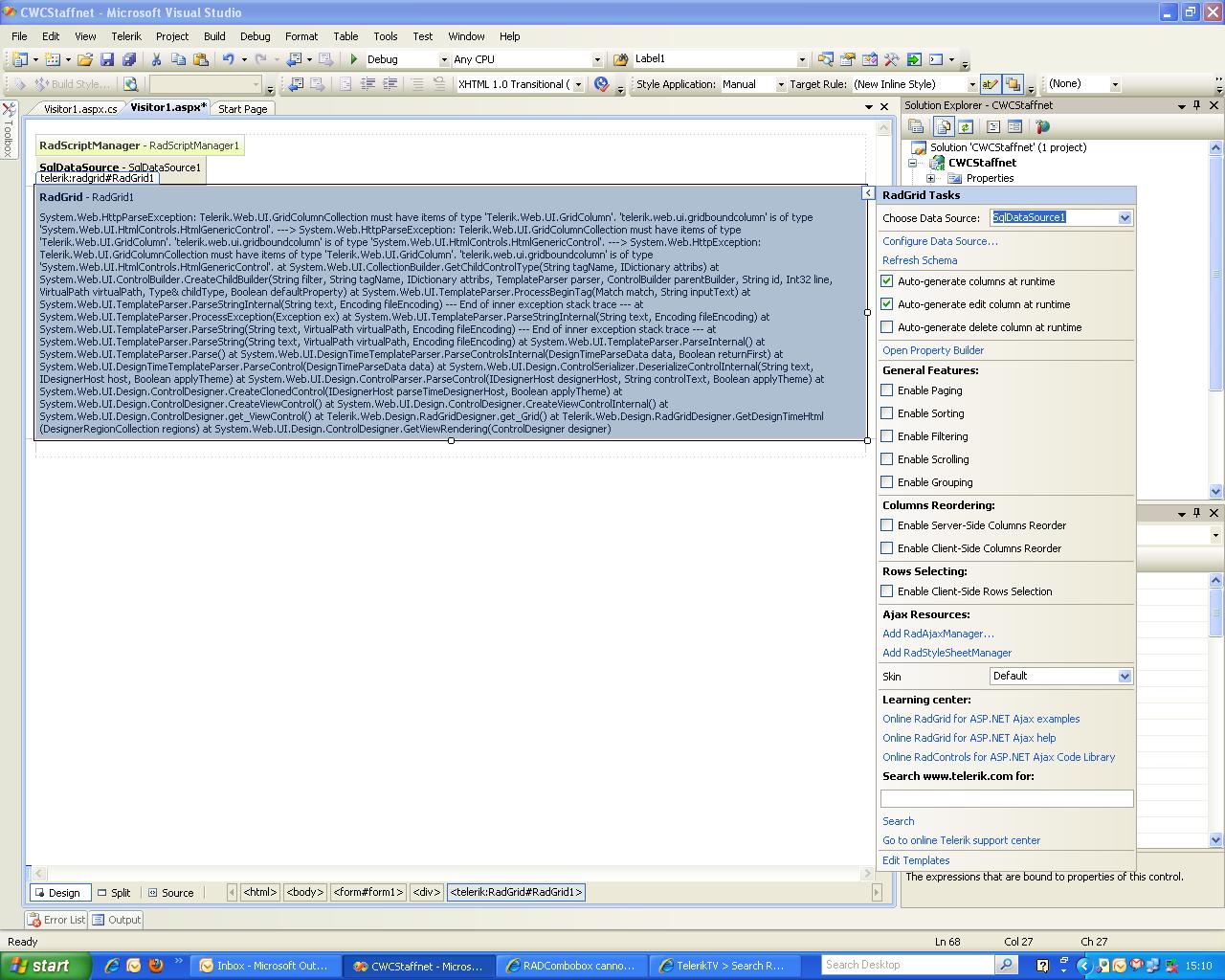The height and width of the screenshot is (980, 1225).
Task: Uncheck Auto-generate edit column at runtime
Action: 887,304
